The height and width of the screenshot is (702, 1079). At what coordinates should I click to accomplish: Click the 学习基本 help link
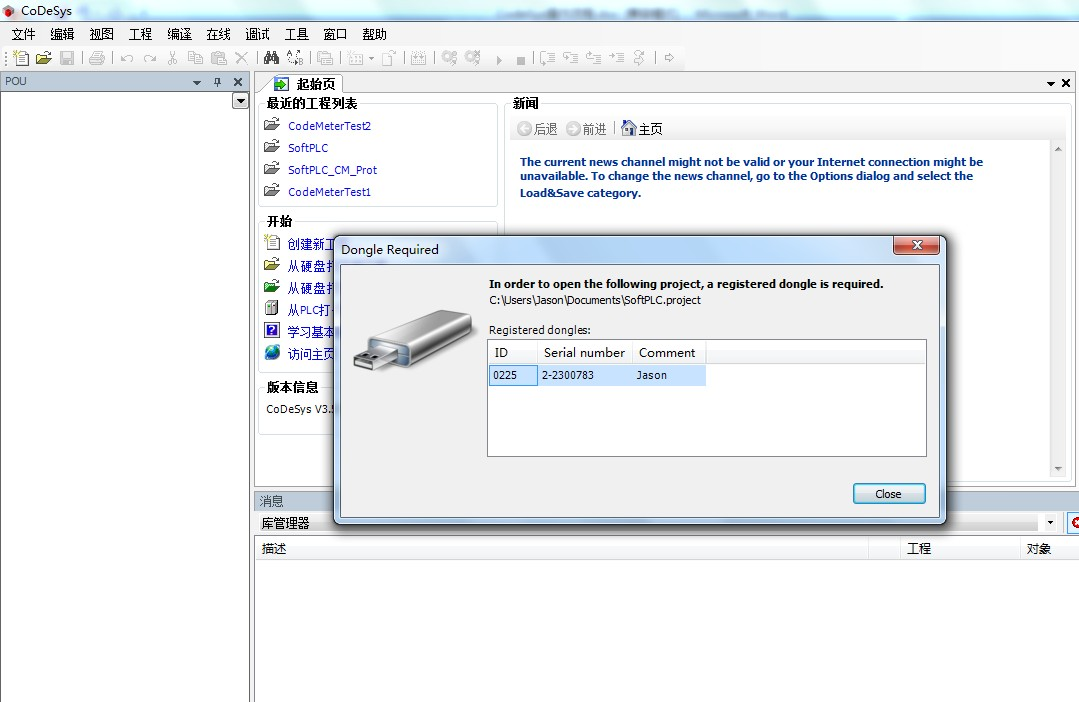pyautogui.click(x=310, y=332)
